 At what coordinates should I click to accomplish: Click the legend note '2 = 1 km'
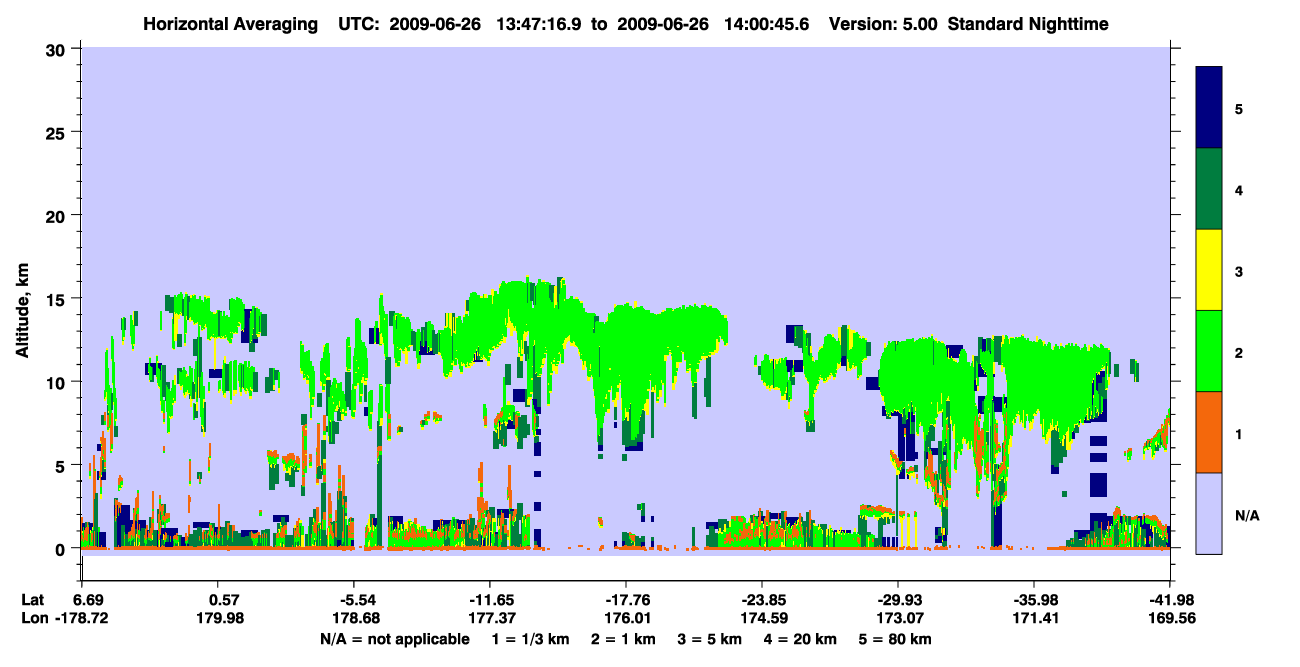(x=623, y=639)
